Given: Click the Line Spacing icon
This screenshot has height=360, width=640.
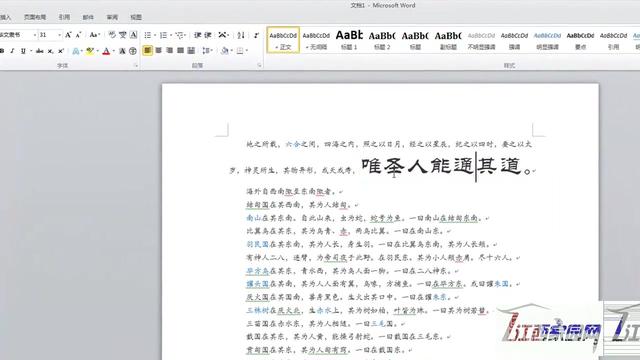Looking at the screenshot, I should tap(206, 51).
